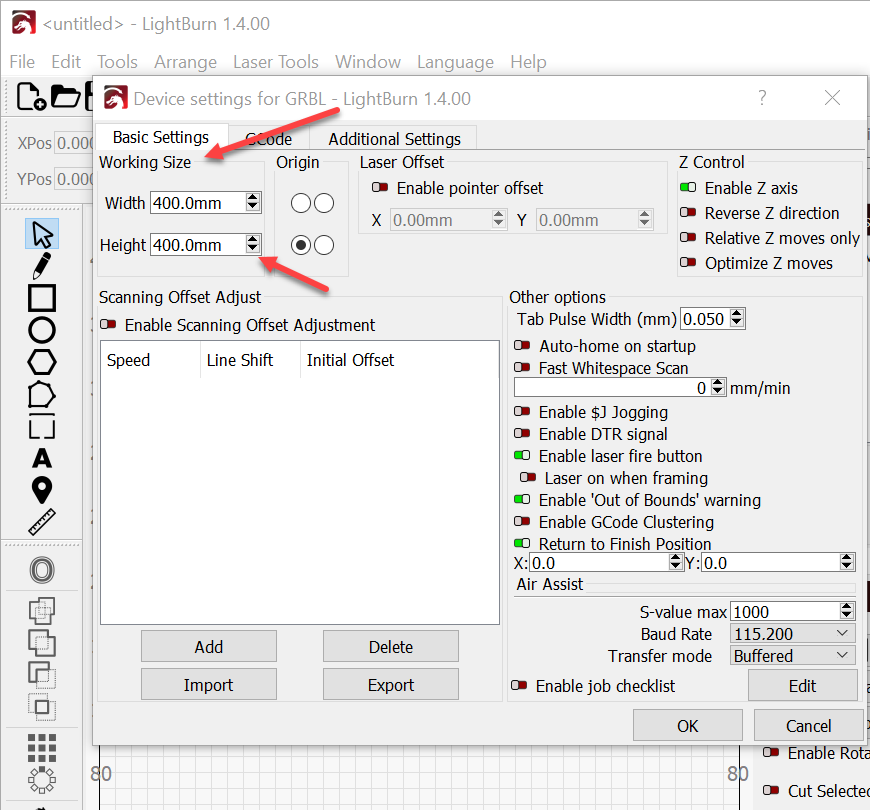Open the Arrange menu
This screenshot has height=810, width=870.
click(185, 62)
